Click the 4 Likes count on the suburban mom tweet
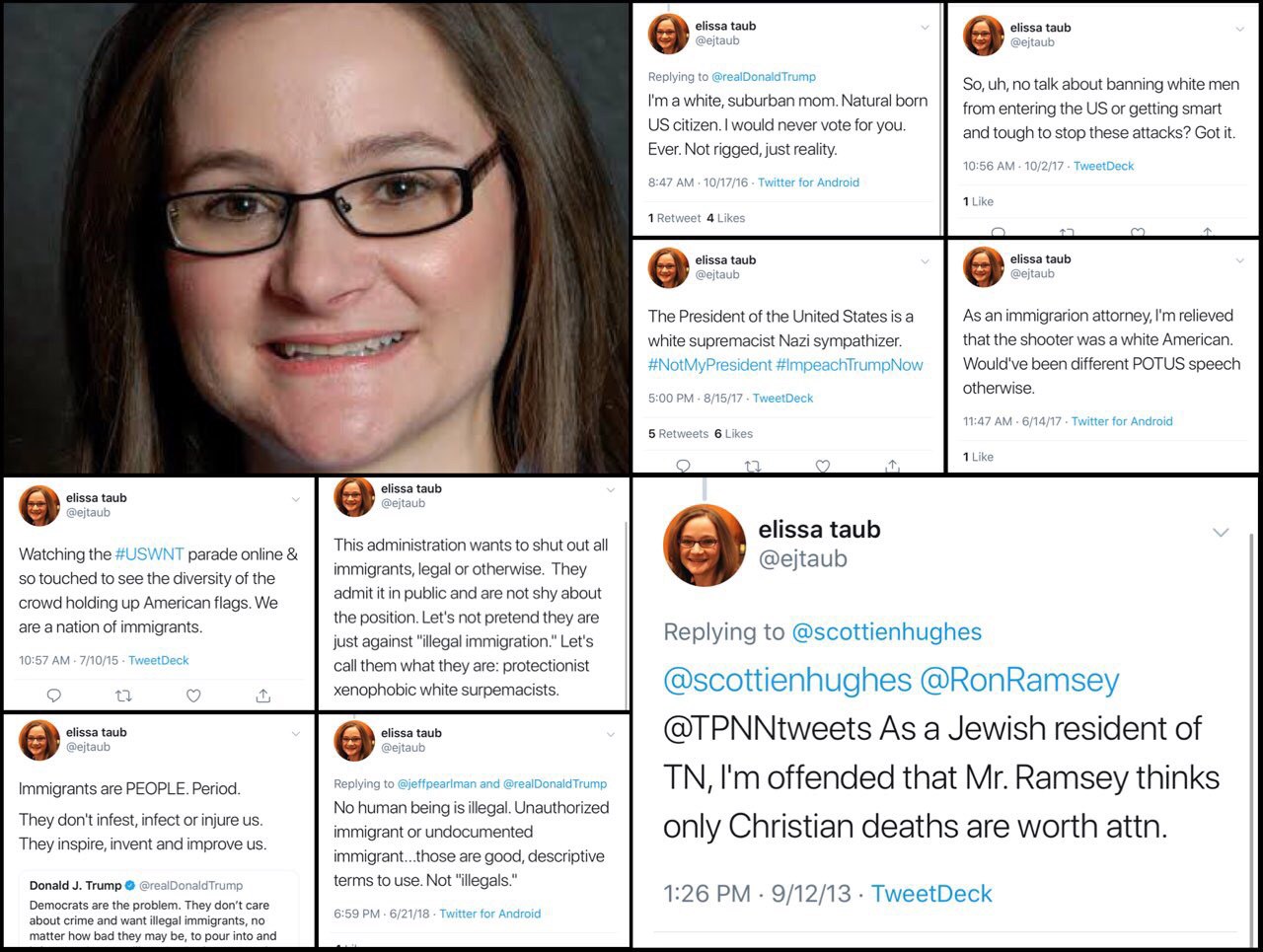The image size is (1263, 952). point(726,218)
